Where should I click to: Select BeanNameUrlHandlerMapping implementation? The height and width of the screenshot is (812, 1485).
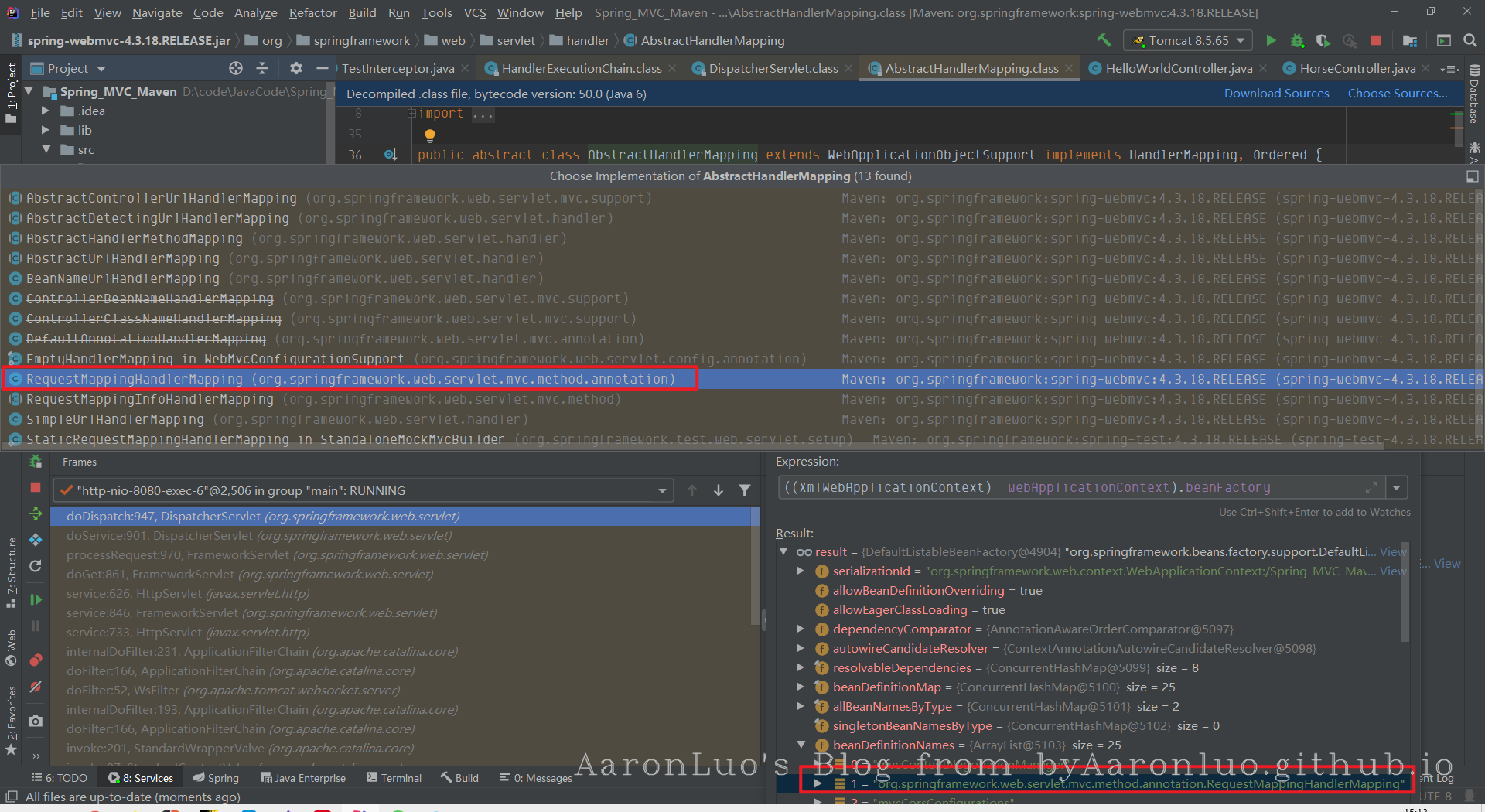742,278
